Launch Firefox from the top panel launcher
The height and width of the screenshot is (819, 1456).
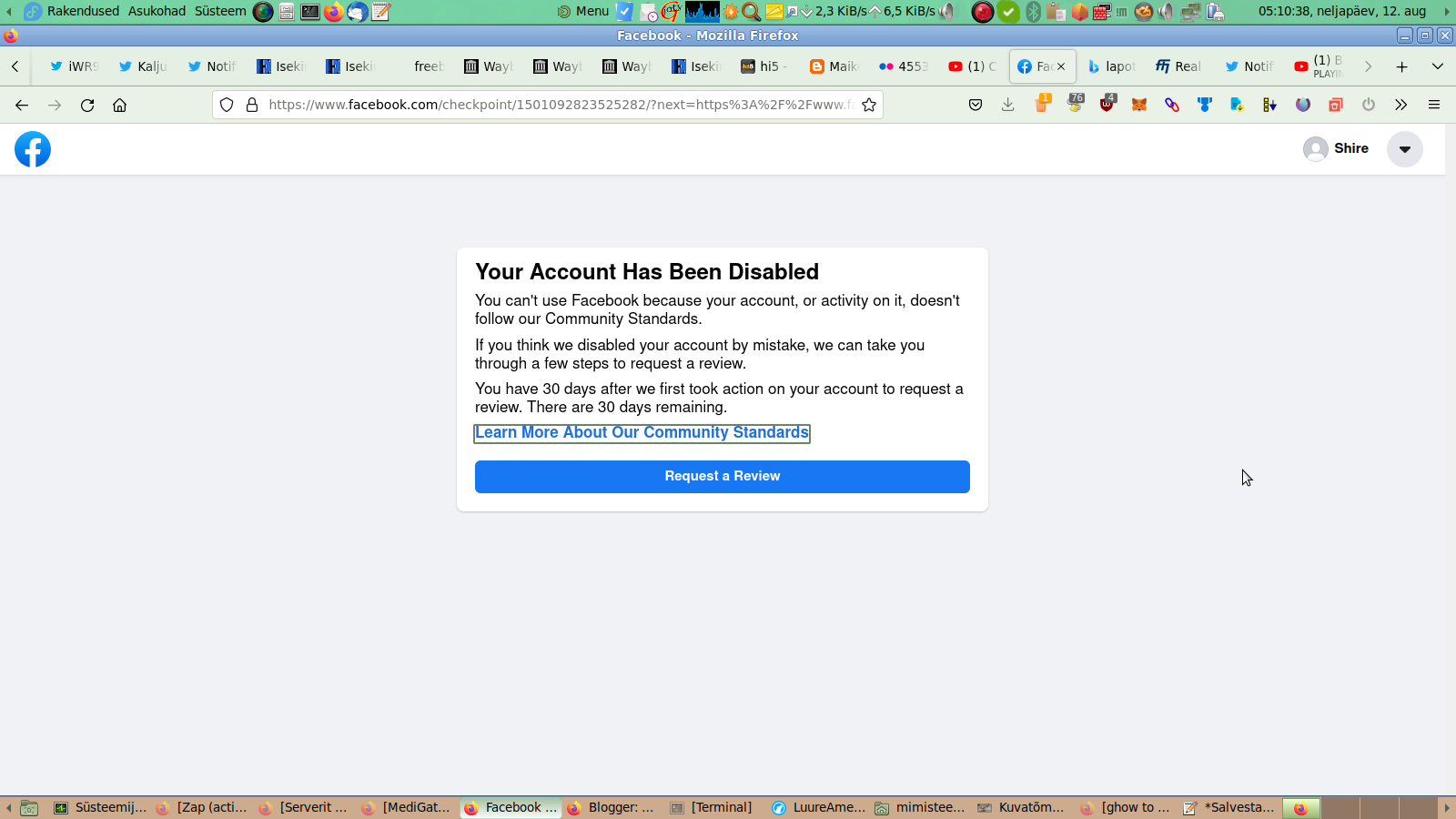pyautogui.click(x=334, y=12)
